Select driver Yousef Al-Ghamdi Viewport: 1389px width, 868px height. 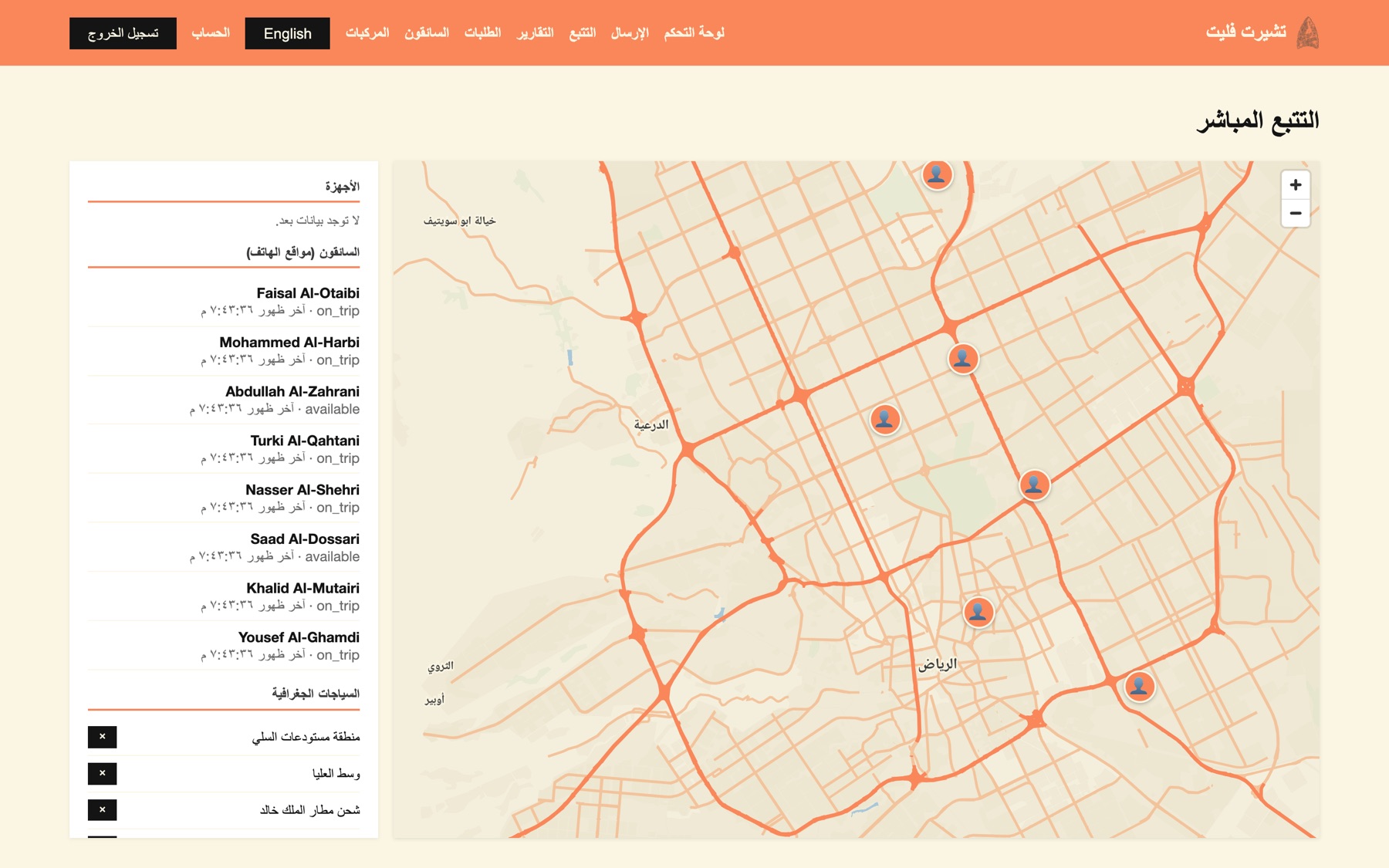click(x=224, y=646)
